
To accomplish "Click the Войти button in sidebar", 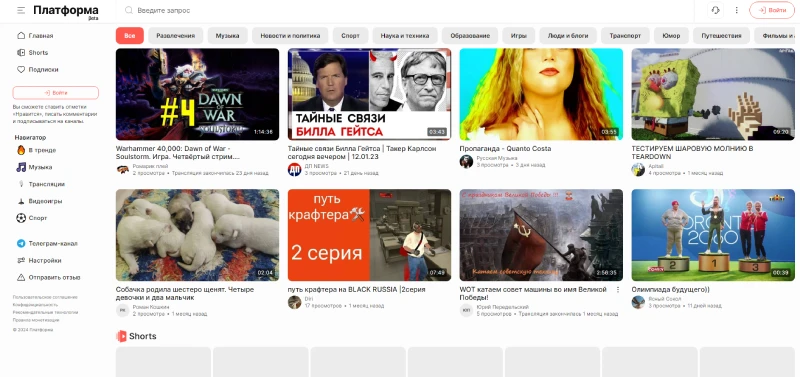I will pos(56,93).
